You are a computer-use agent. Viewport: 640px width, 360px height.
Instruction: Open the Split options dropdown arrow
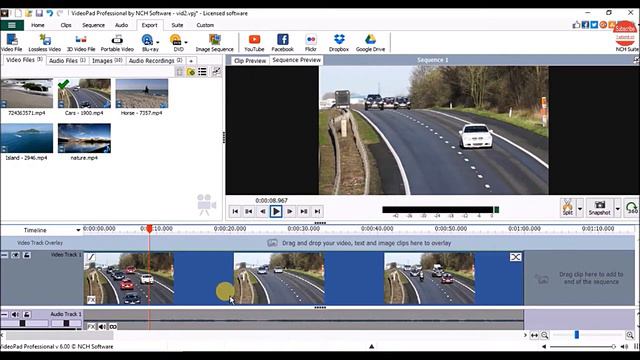point(580,209)
